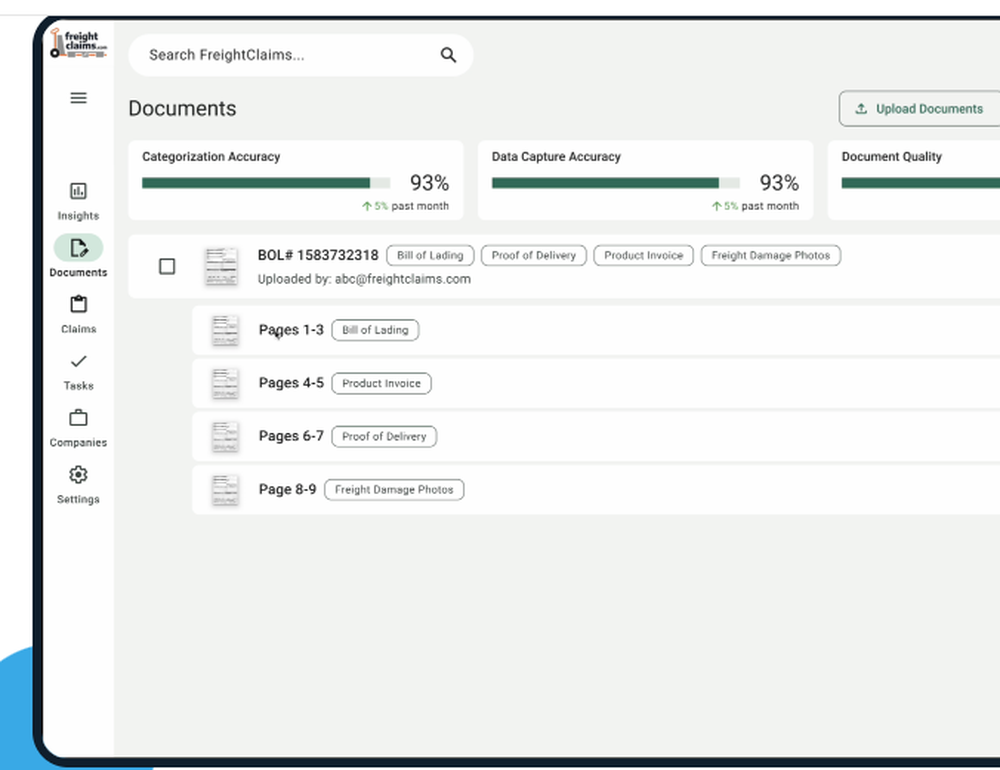Click Freight Damage Photos tag for Page 8-9
This screenshot has height=770, width=1000.
tap(394, 489)
